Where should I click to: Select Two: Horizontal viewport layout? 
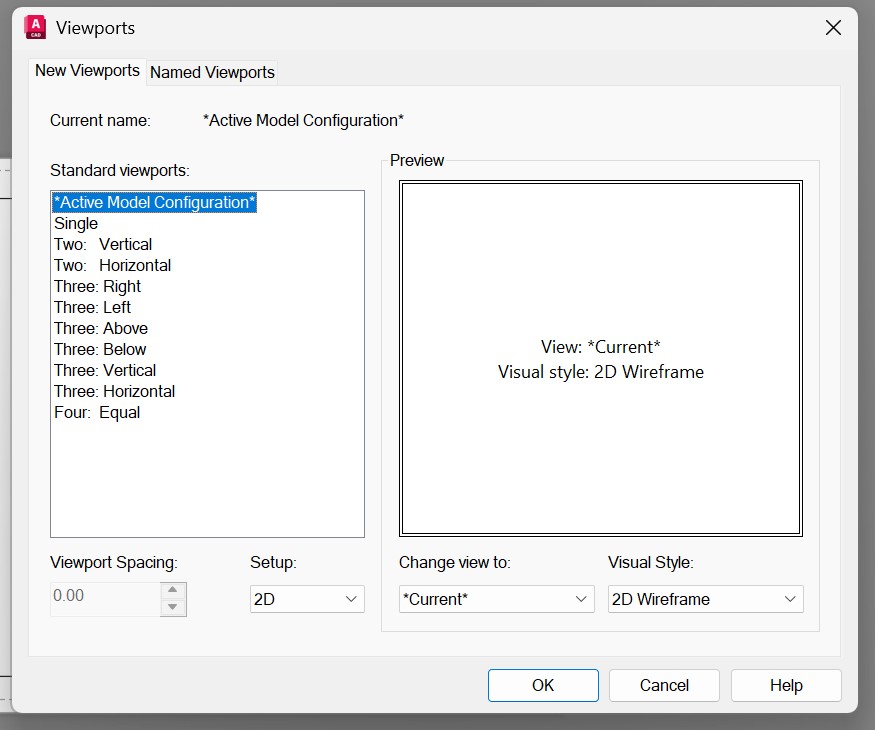pos(112,265)
